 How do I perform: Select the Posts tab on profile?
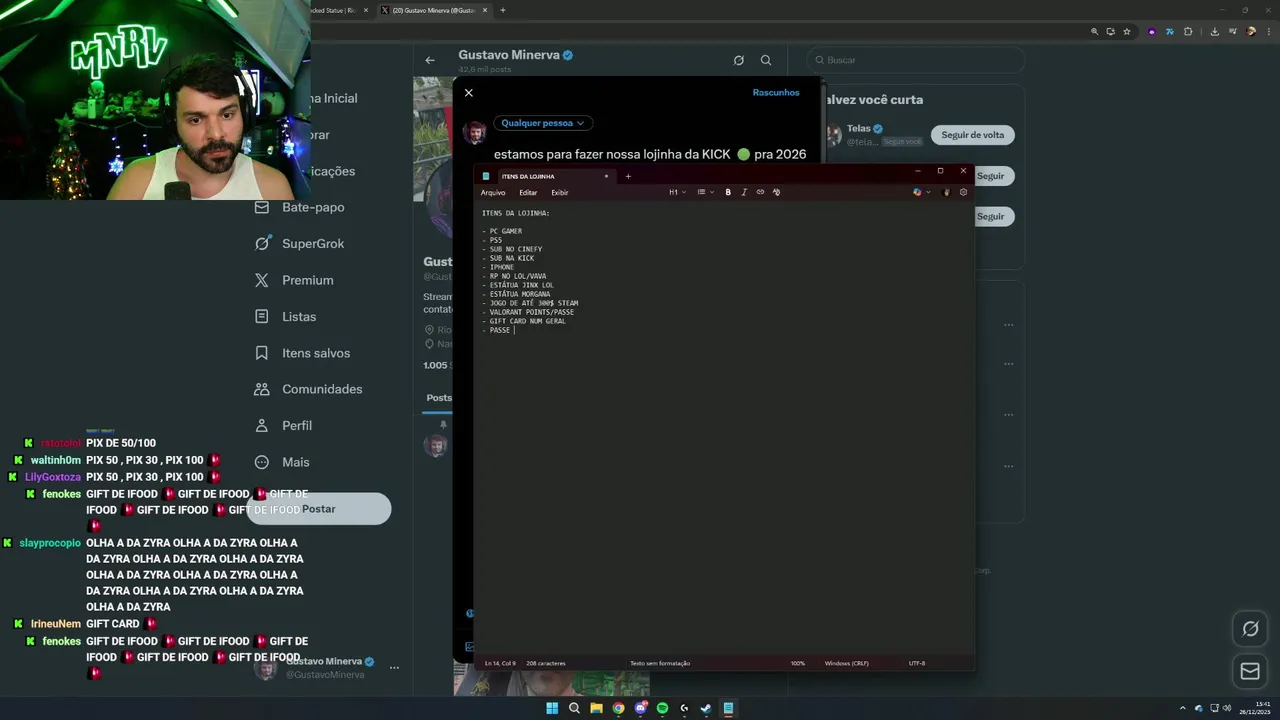pyautogui.click(x=439, y=397)
